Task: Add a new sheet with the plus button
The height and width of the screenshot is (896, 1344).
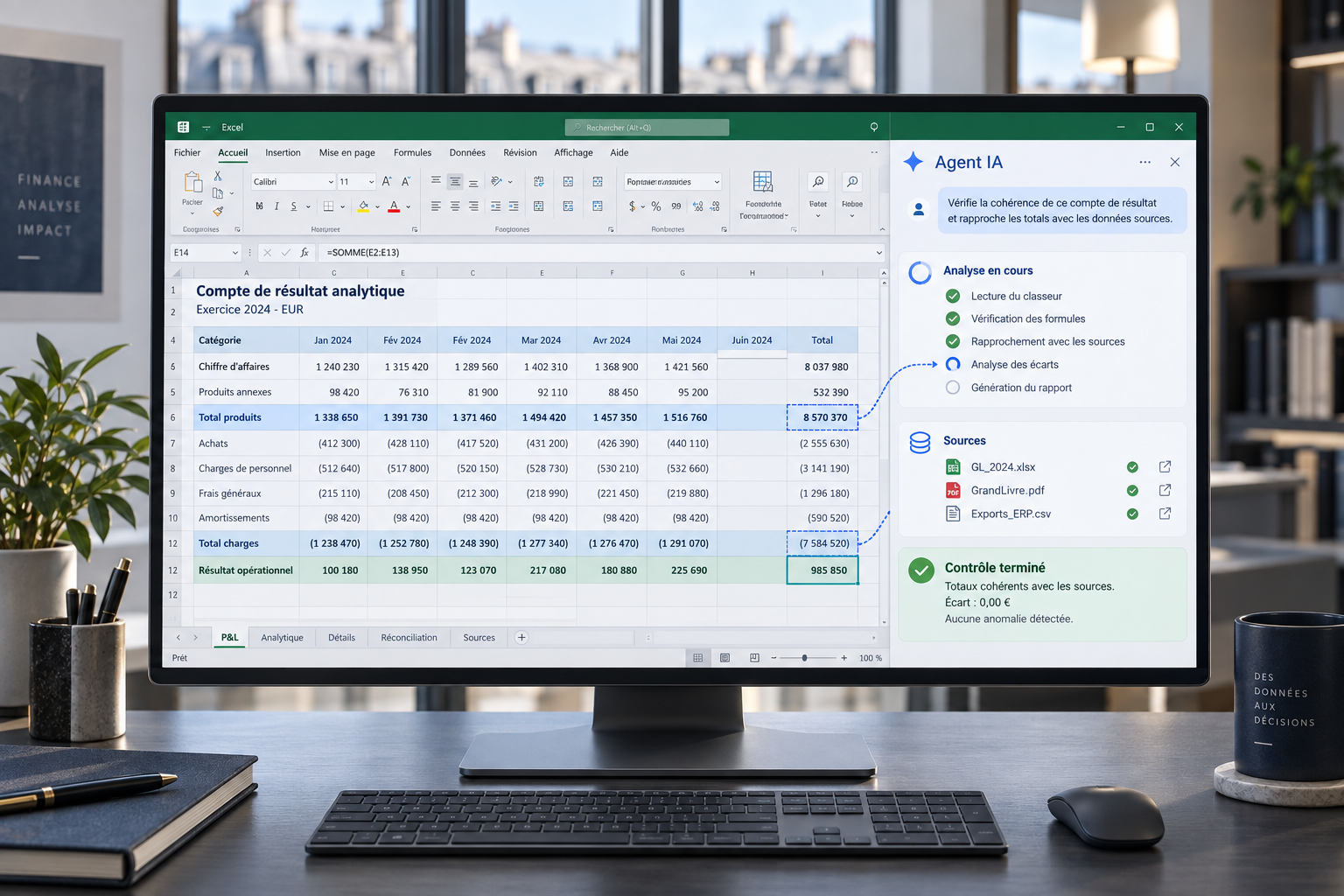Action: [521, 638]
